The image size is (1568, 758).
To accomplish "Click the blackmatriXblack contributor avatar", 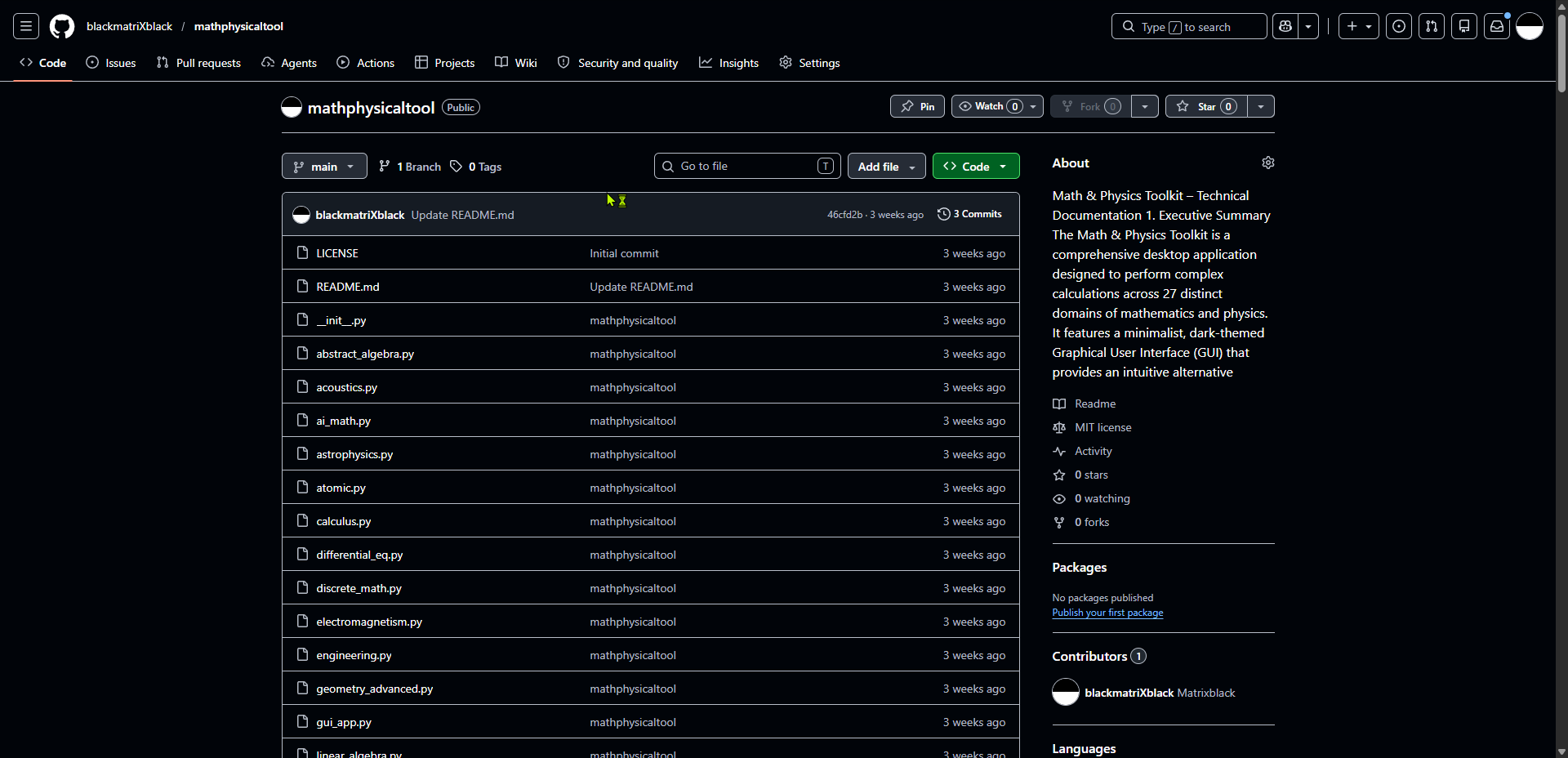I will pyautogui.click(x=1066, y=692).
